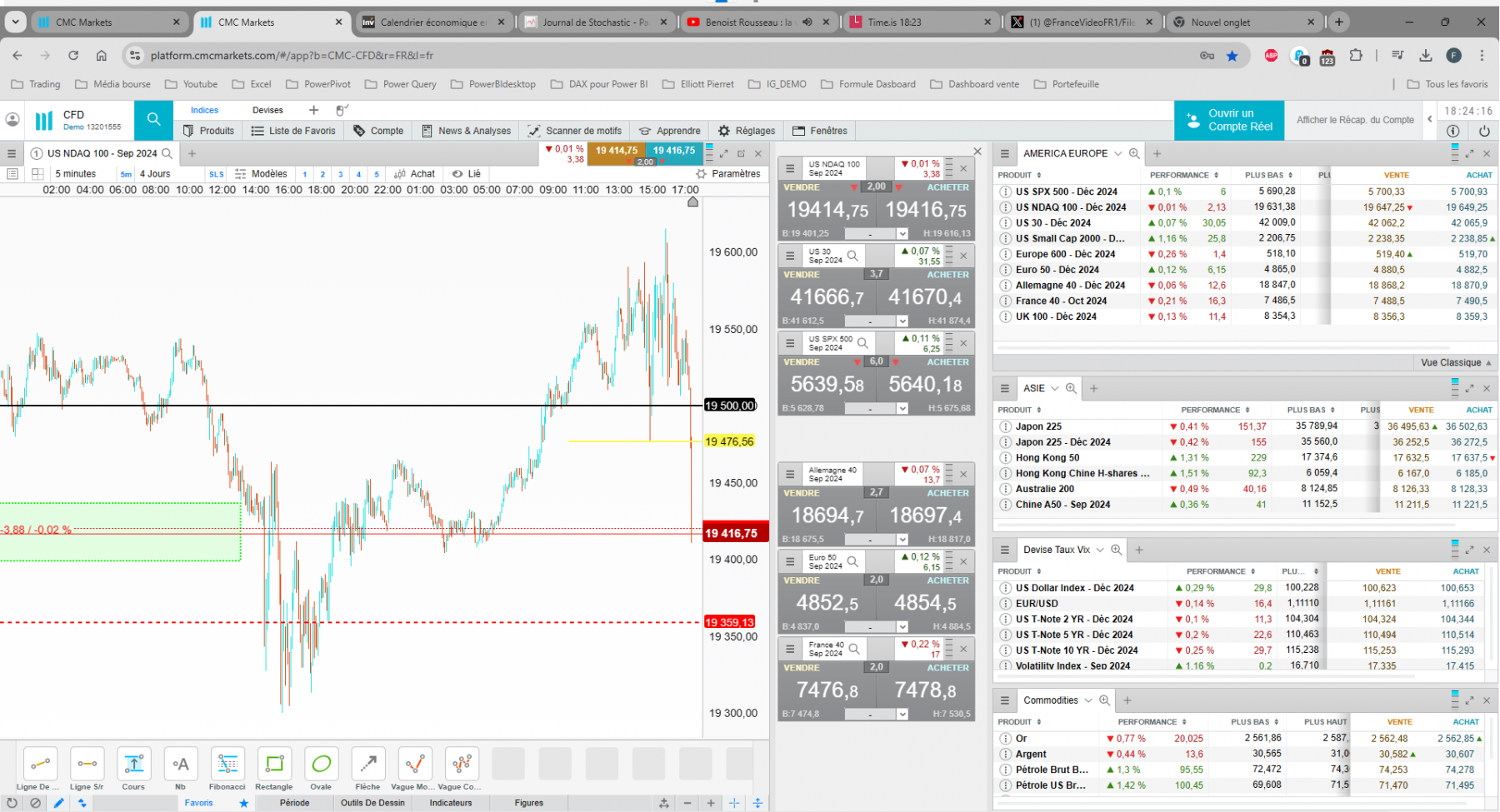The image size is (1500, 812).
Task: Click the 19 500,00 horizontal line price label
Action: (730, 406)
